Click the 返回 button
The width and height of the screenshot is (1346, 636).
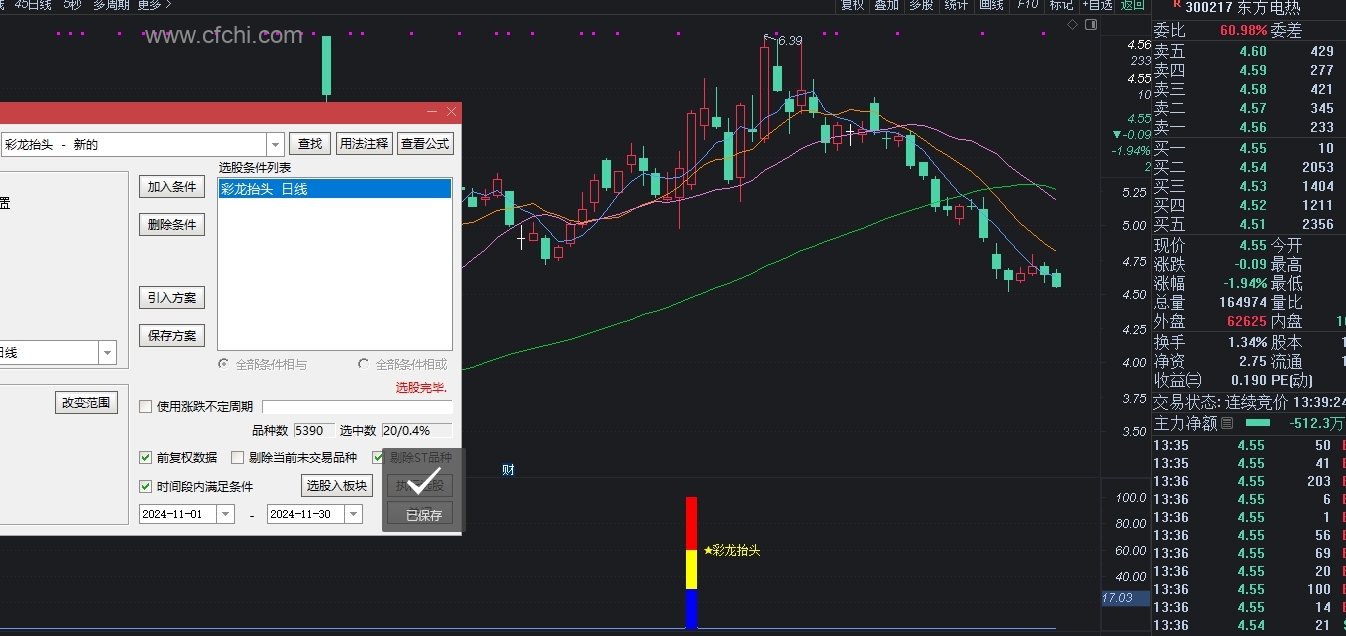[1132, 5]
